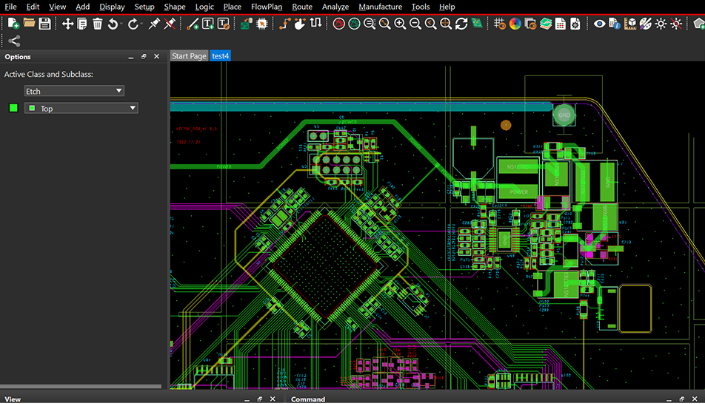Open the Logic menu
The width and height of the screenshot is (705, 404).
(x=204, y=7)
